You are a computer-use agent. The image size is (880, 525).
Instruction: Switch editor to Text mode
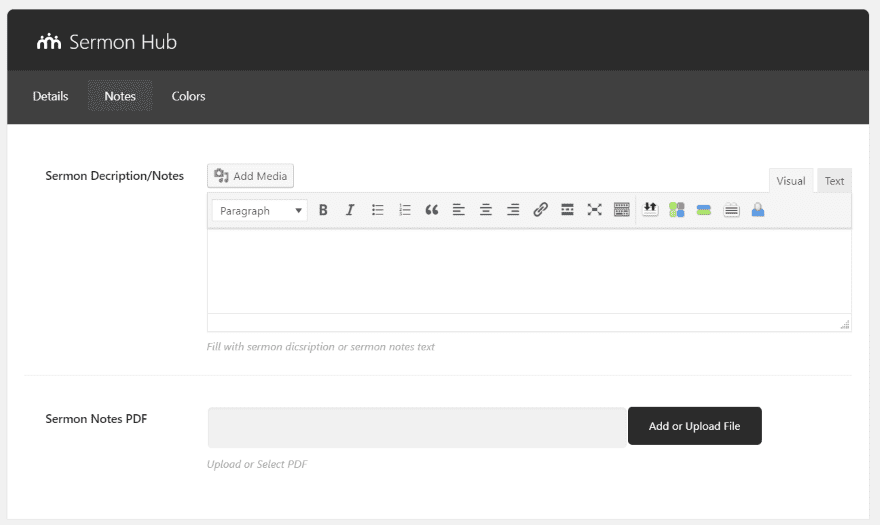pos(834,181)
